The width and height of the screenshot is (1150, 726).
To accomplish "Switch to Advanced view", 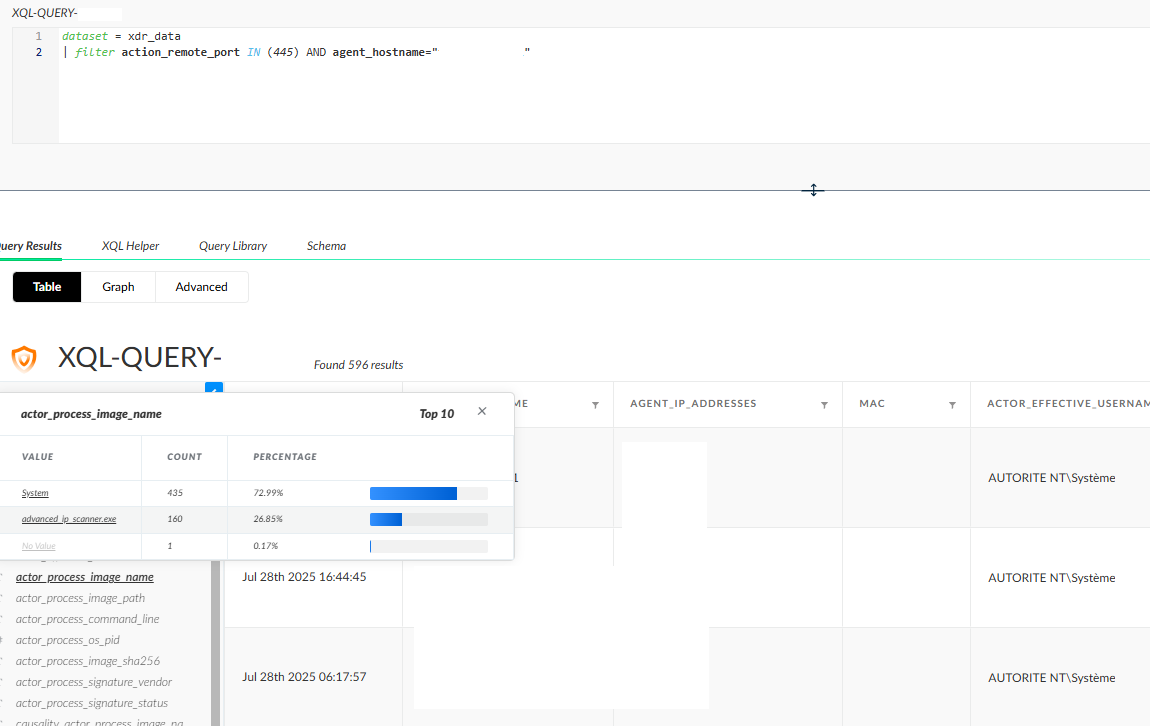I will 201,287.
